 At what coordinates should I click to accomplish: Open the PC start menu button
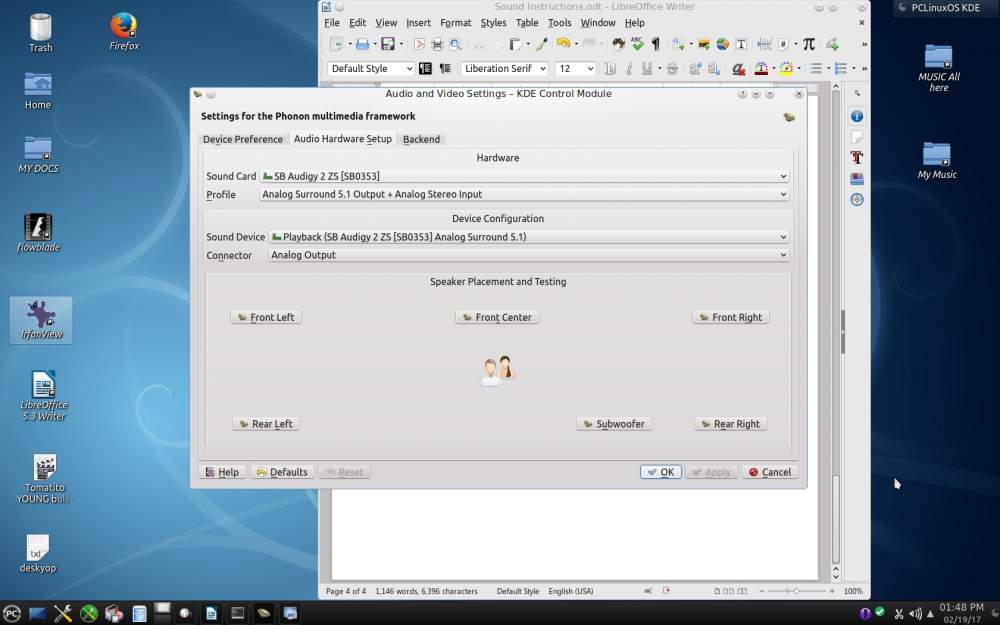tap(11, 614)
